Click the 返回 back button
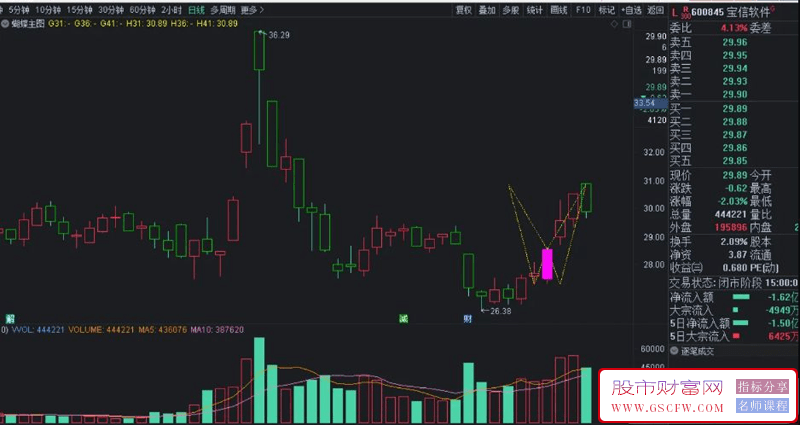The height and width of the screenshot is (425, 800). tap(656, 10)
